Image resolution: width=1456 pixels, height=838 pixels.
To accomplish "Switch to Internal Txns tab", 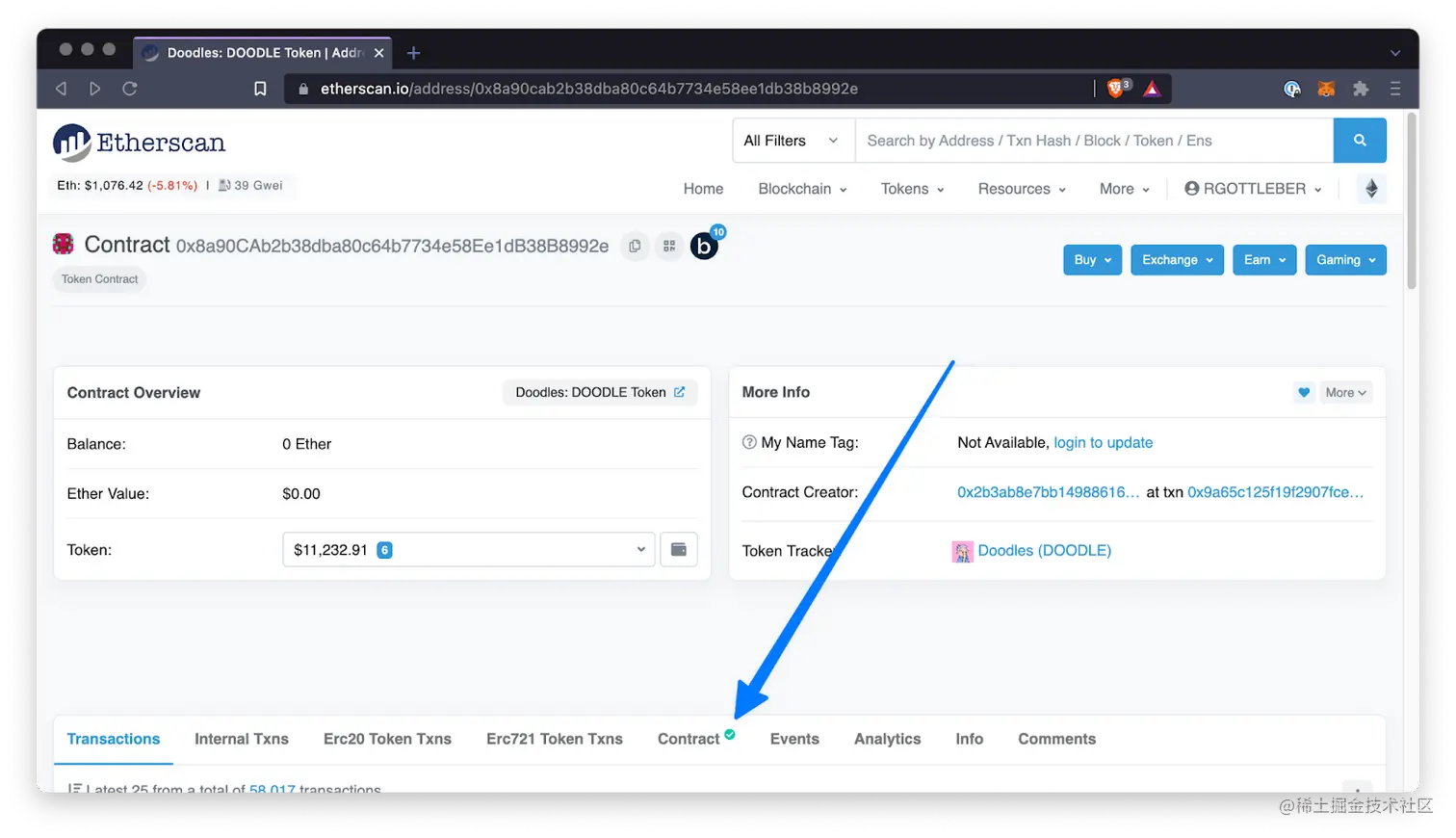I will (242, 739).
